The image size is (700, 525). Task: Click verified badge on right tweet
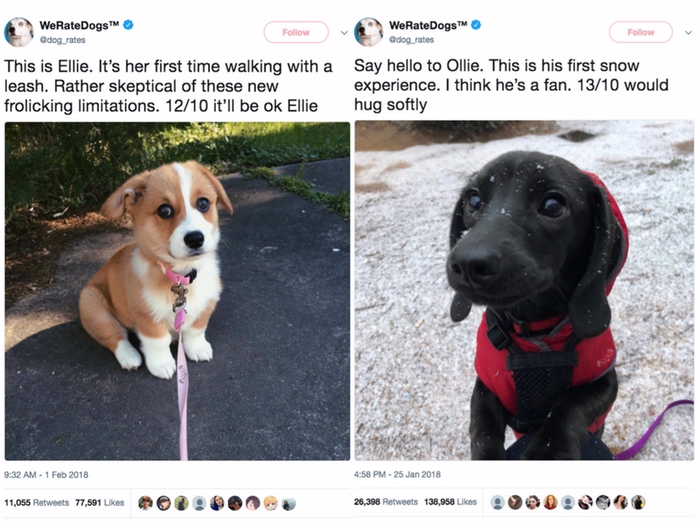point(476,25)
